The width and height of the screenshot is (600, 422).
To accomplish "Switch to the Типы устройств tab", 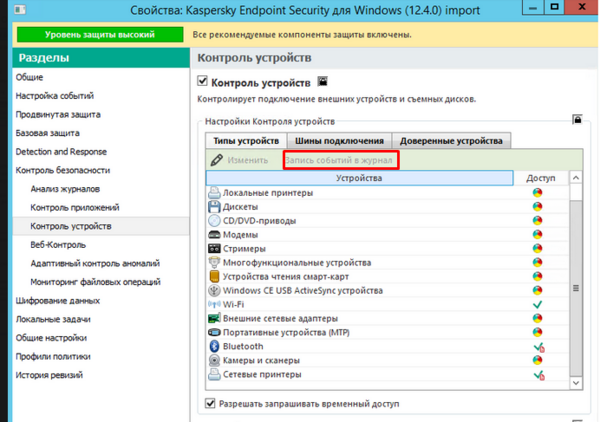I will tap(246, 141).
